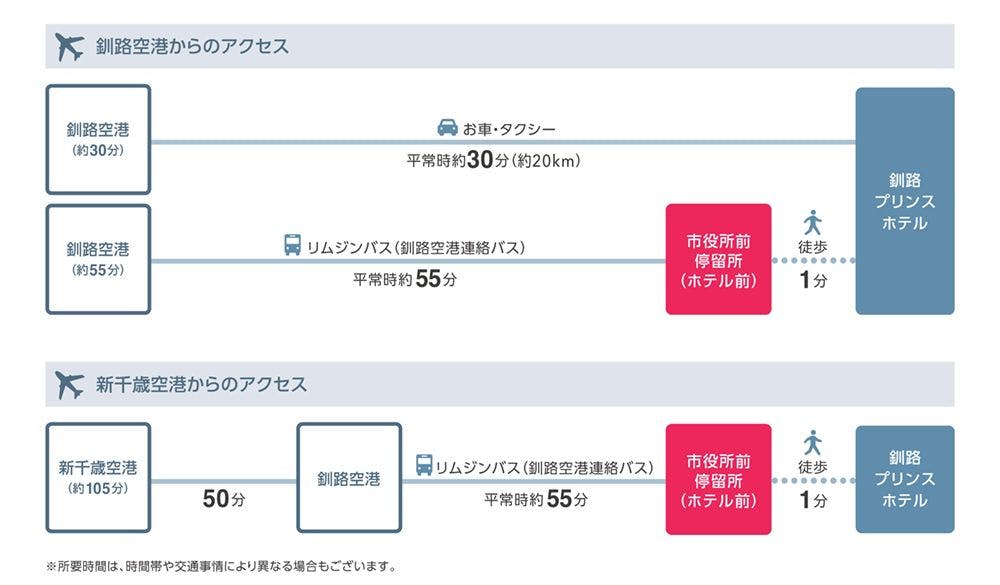Viewport: 1000px width, 585px height.
Task: Click the 釧路空港からのアクセス header text
Action: [x=192, y=46]
